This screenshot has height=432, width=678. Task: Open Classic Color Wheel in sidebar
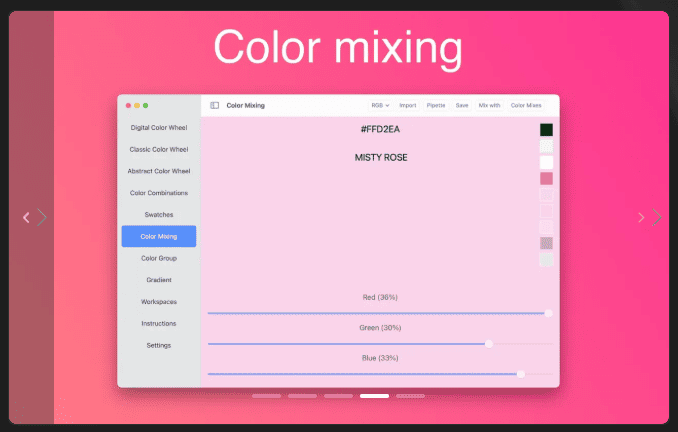point(159,149)
